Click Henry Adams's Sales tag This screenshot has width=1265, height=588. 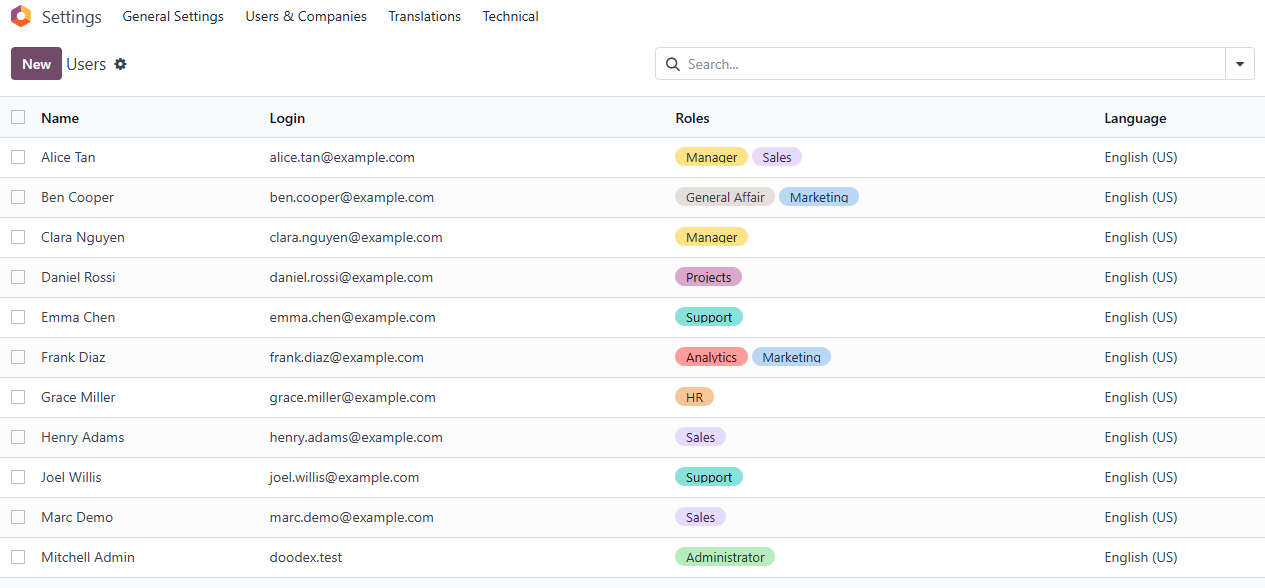[x=700, y=437]
